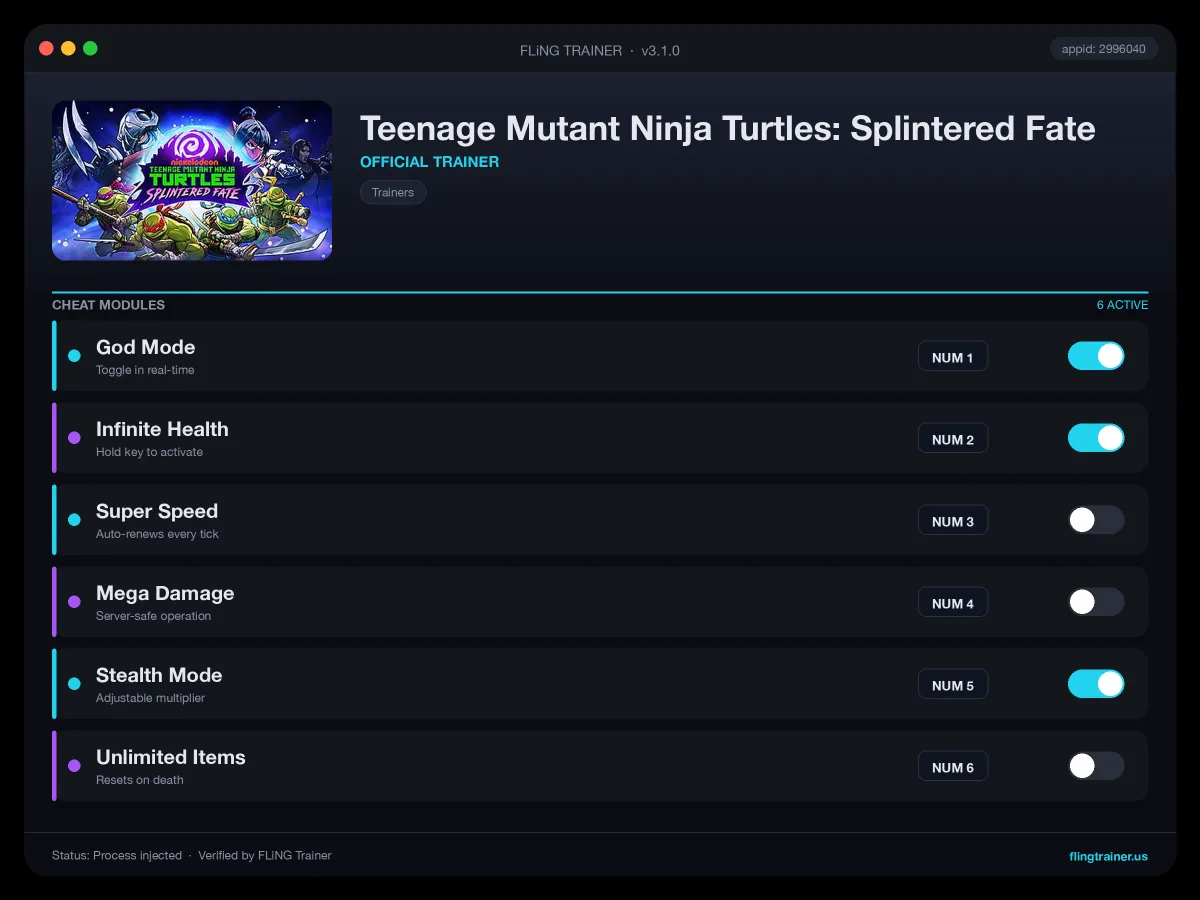This screenshot has width=1200, height=900.
Task: Click the purple dot beside Infinite Health
Action: tap(74, 438)
